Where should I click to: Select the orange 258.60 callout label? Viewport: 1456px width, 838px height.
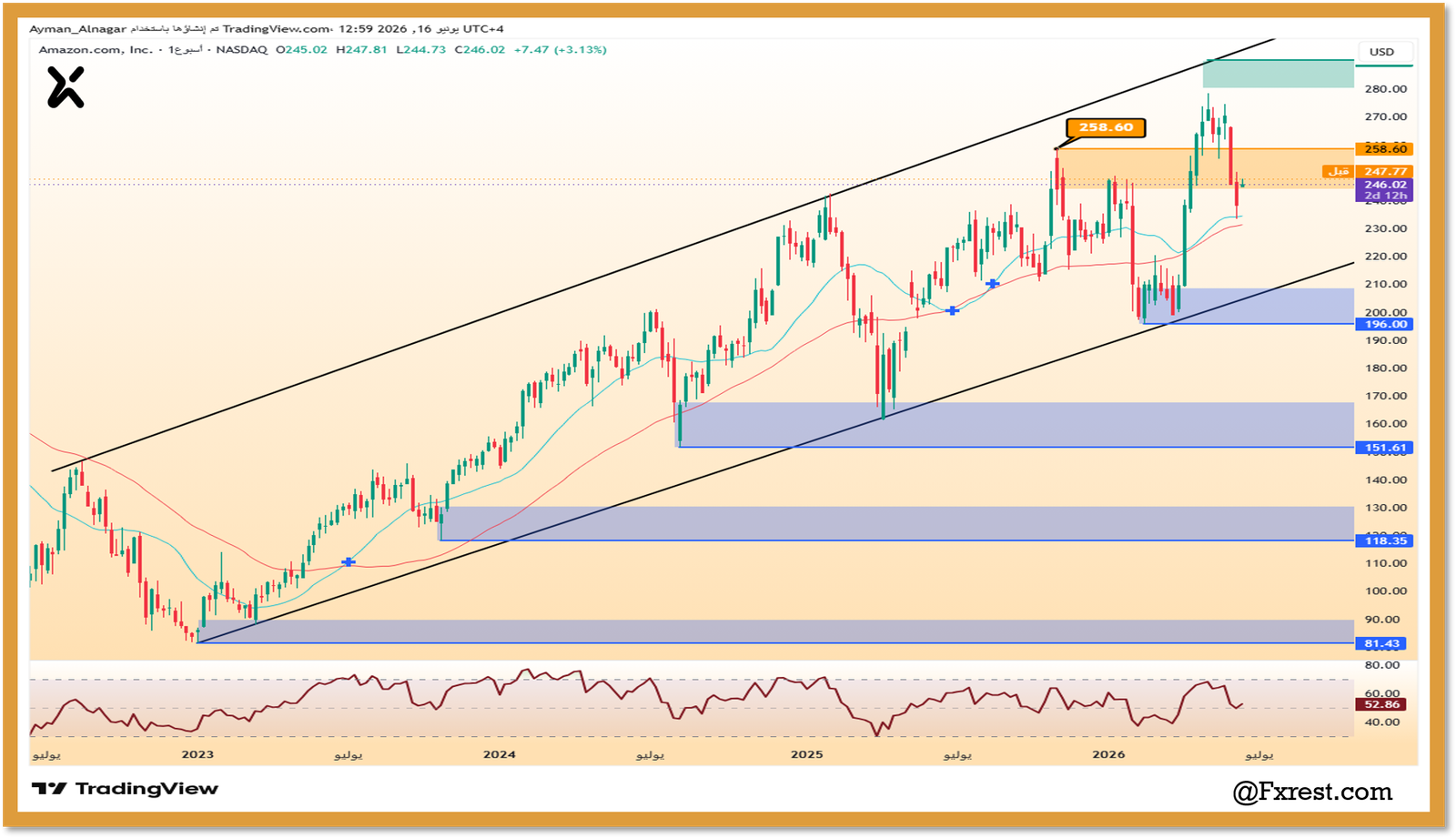click(x=1106, y=127)
